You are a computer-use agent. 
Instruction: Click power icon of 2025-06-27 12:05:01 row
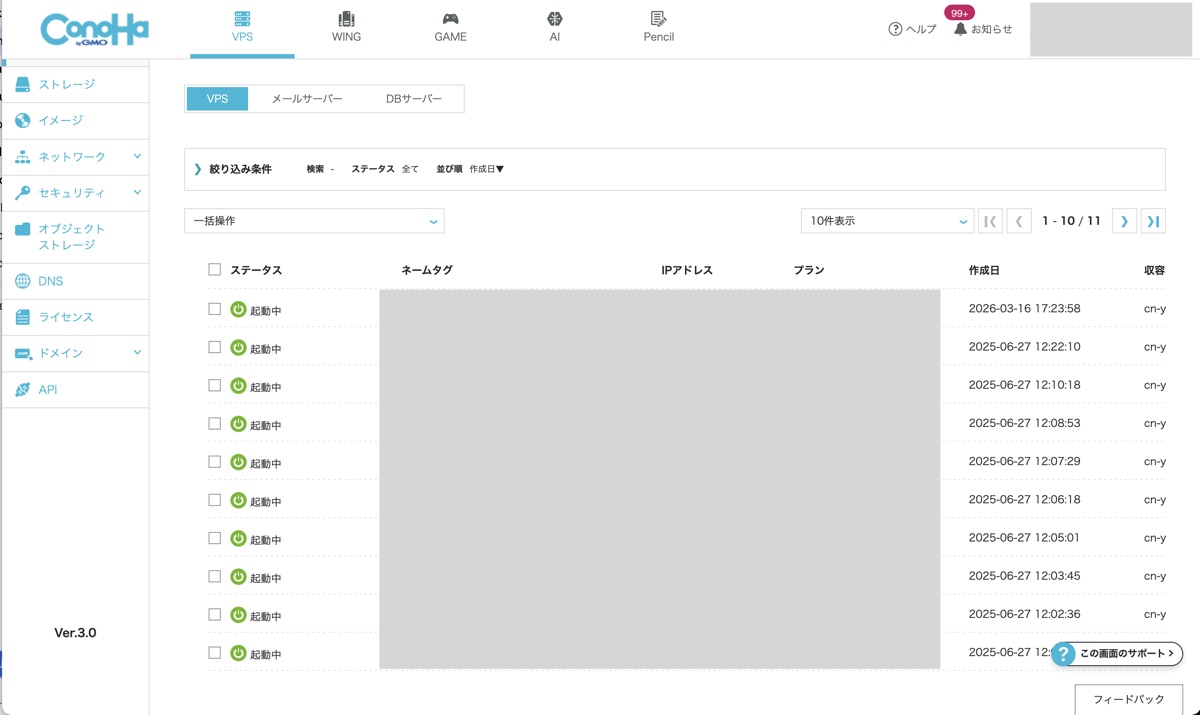pyautogui.click(x=238, y=538)
